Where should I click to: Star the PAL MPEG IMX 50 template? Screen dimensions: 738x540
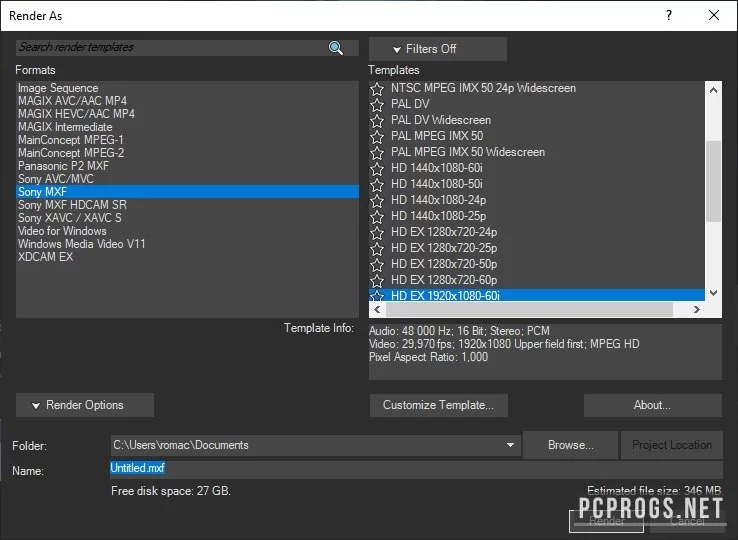(377, 137)
